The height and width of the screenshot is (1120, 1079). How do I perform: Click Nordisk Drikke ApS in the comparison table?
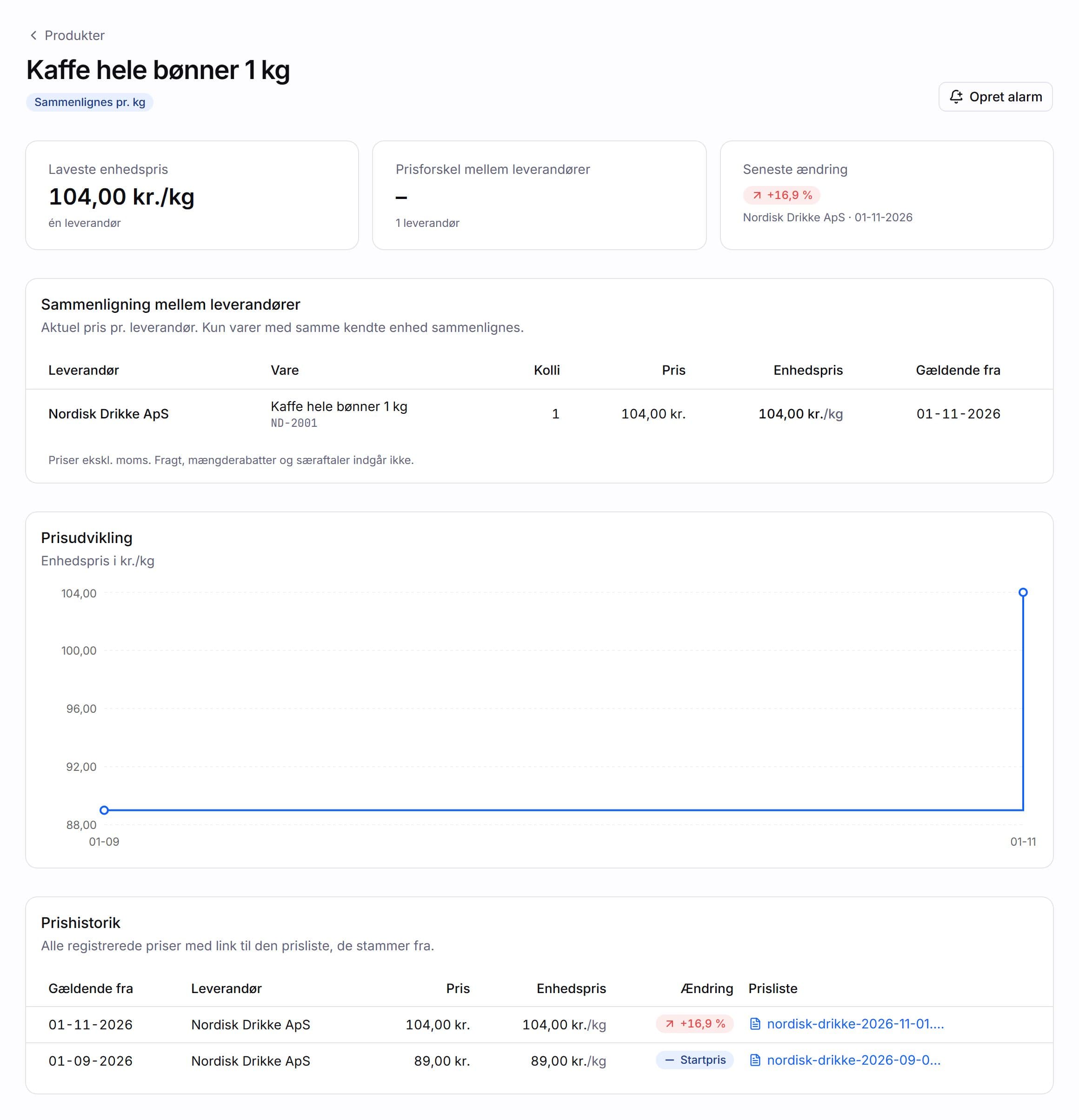[x=108, y=414]
